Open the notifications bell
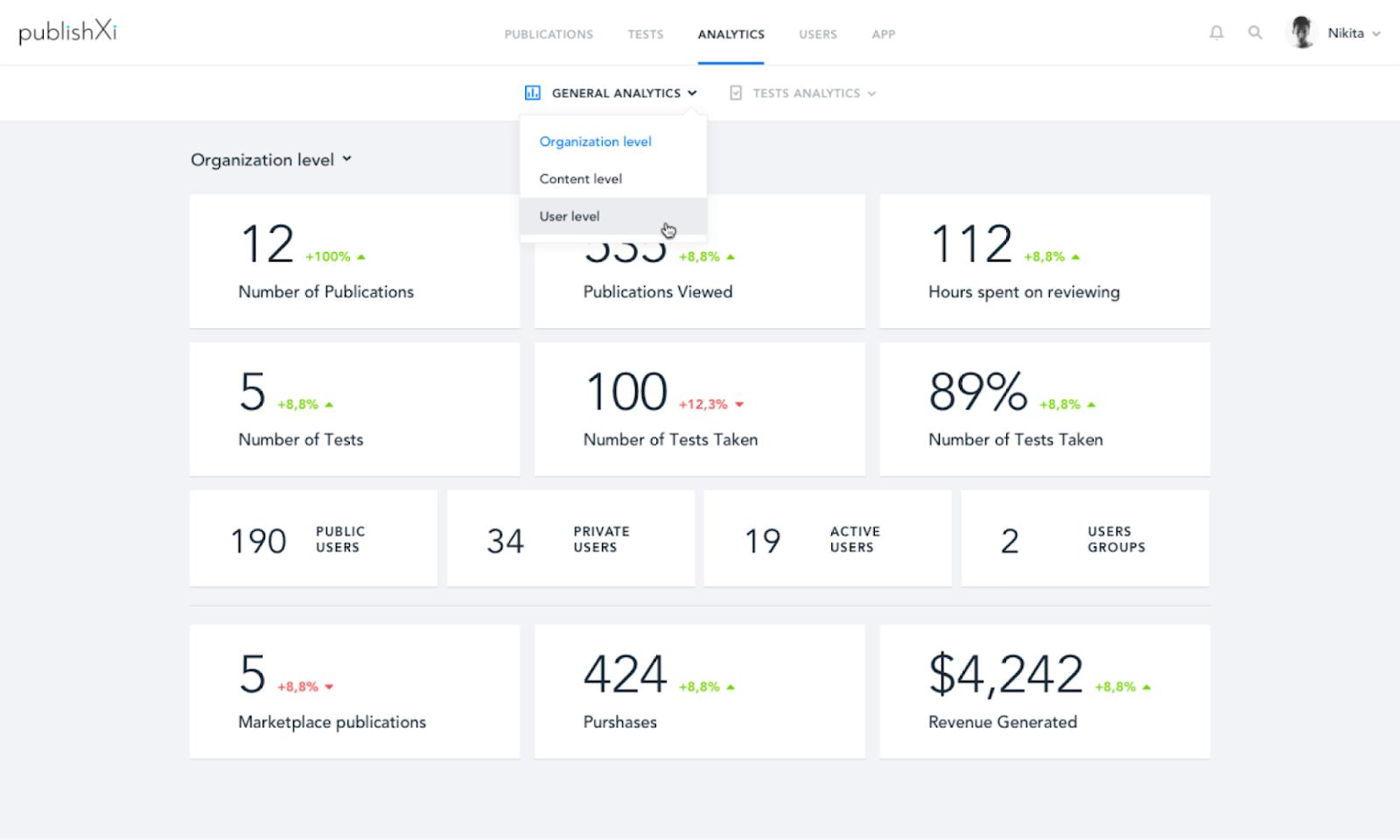The image size is (1400, 840). 1216,32
